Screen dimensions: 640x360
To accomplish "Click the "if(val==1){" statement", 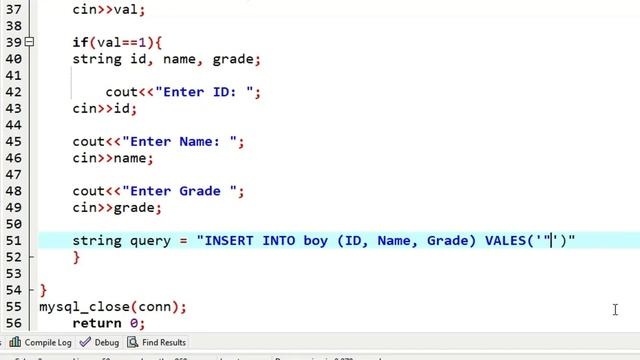I will coord(118,42).
